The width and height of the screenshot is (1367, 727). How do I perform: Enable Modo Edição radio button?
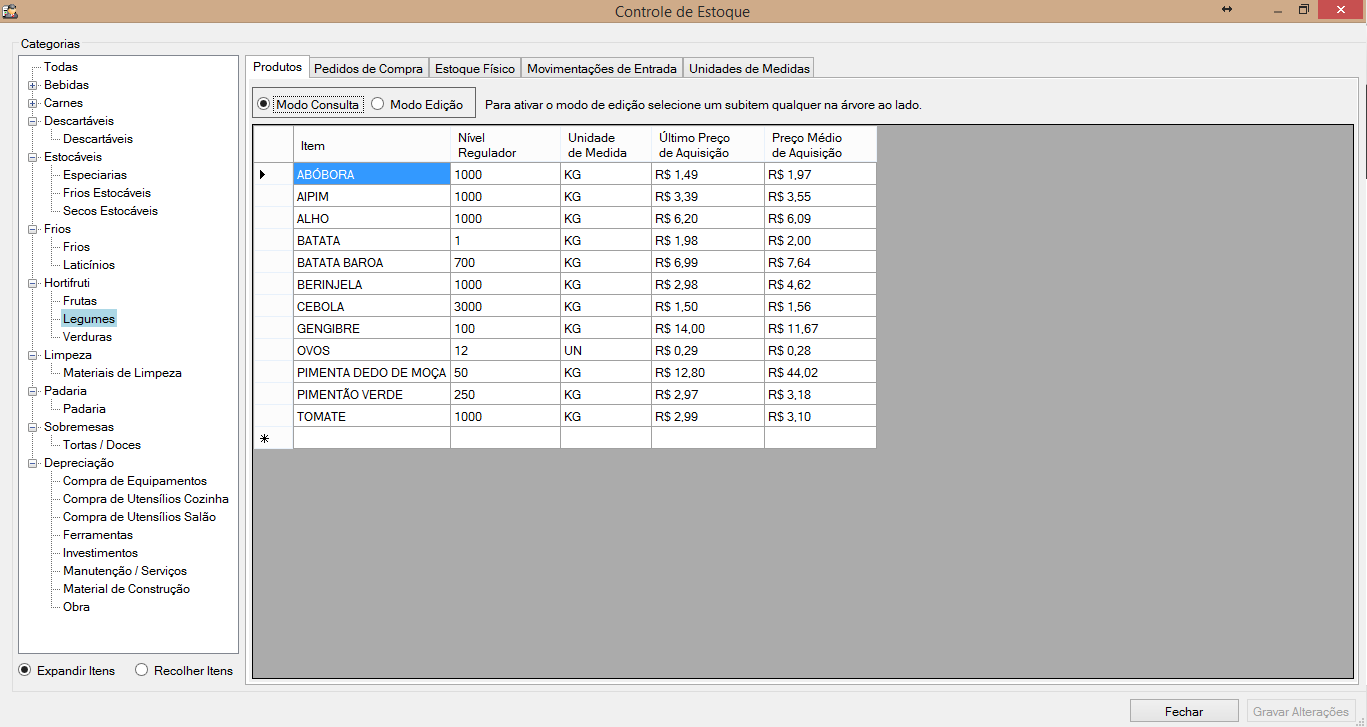[x=378, y=104]
